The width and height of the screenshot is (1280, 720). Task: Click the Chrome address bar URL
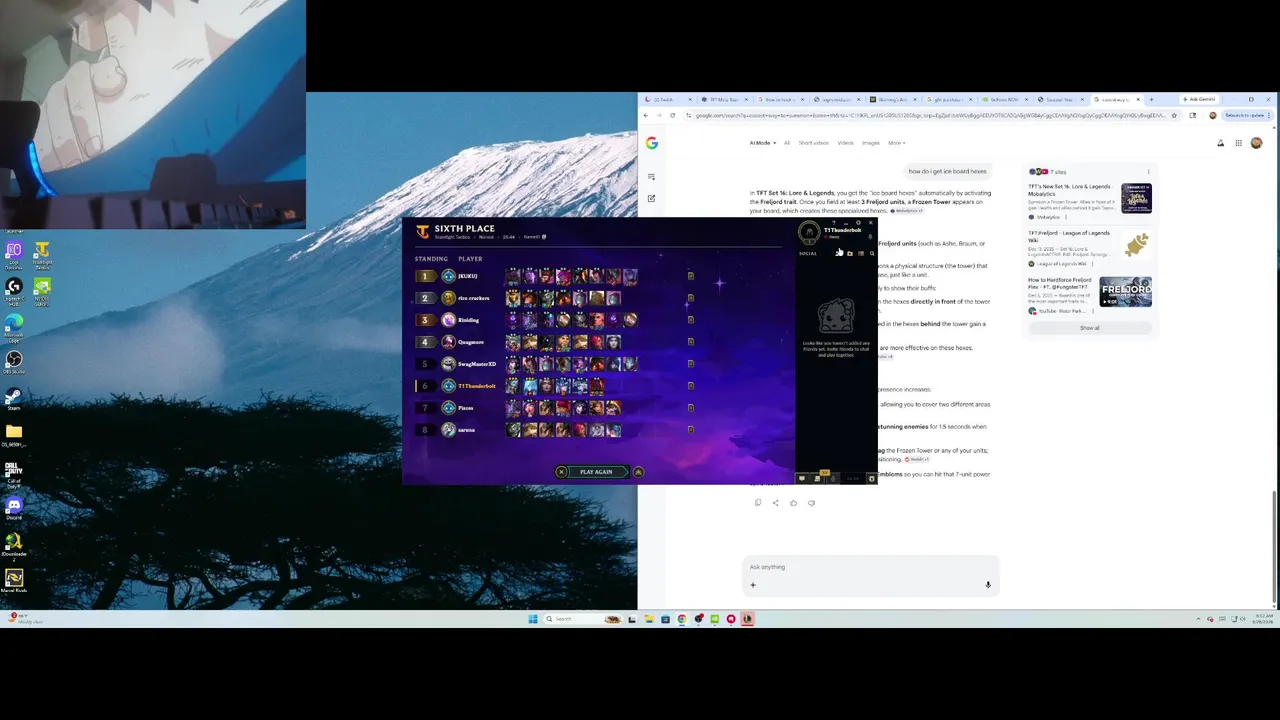930,115
